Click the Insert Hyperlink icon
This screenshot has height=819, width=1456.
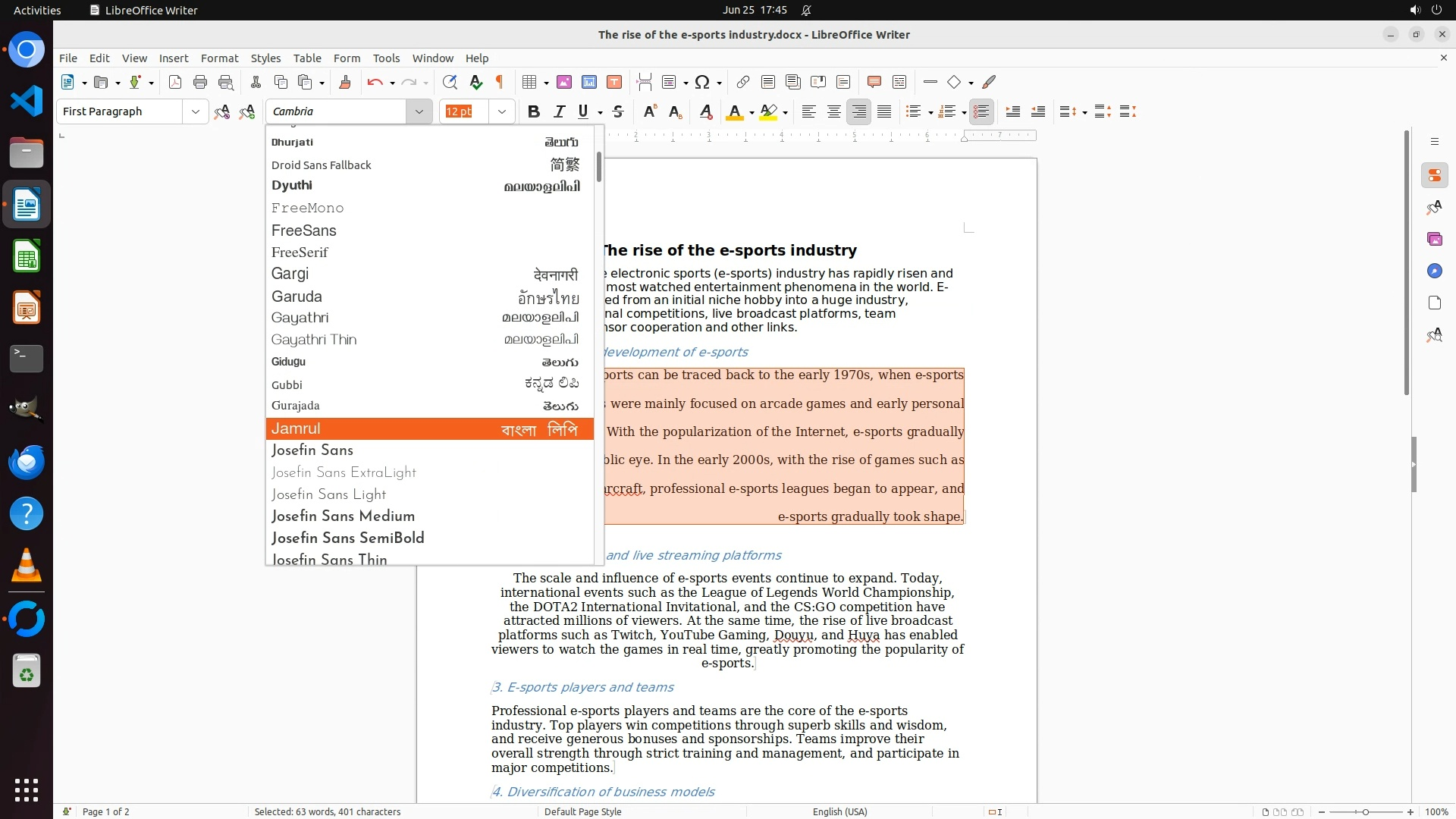coord(743,83)
